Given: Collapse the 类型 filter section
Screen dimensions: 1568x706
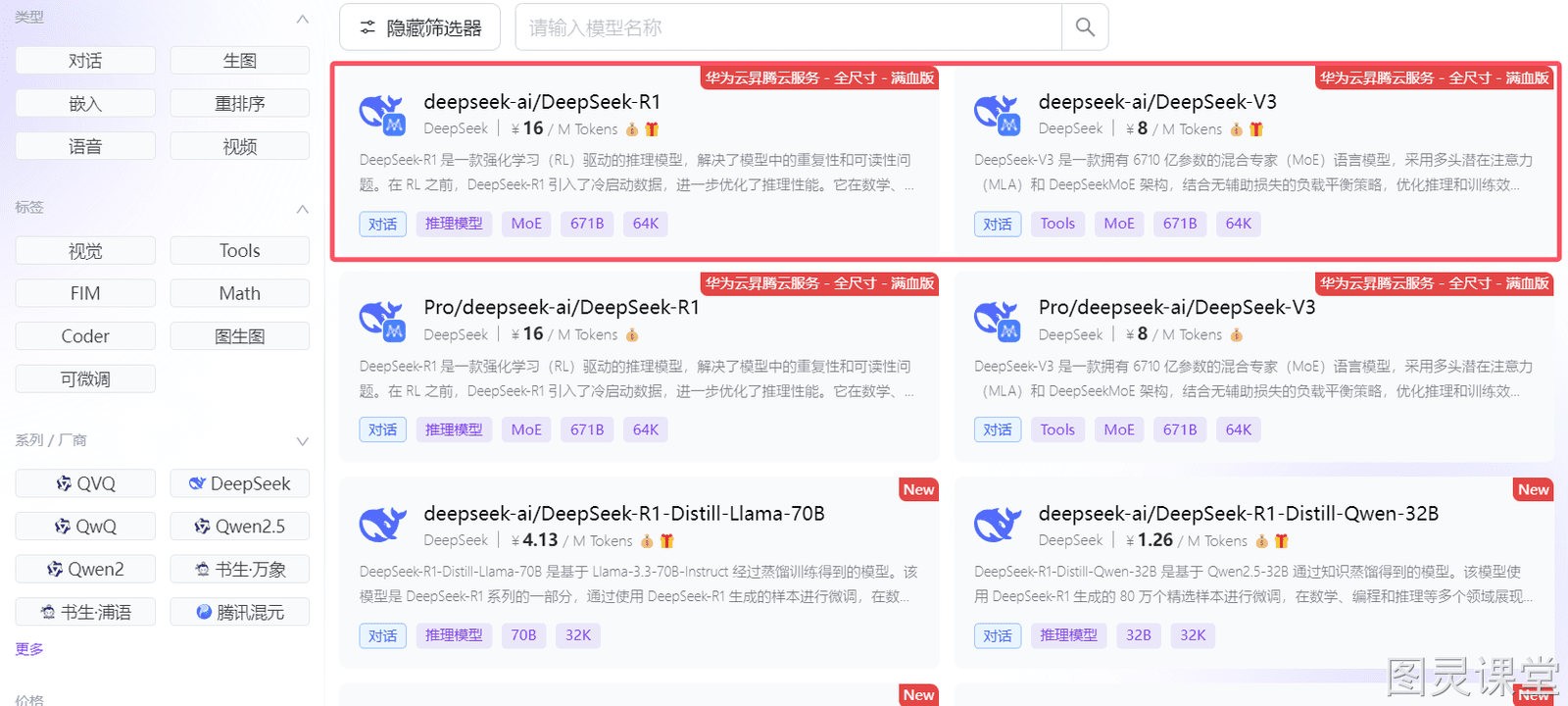Looking at the screenshot, I should [x=303, y=19].
